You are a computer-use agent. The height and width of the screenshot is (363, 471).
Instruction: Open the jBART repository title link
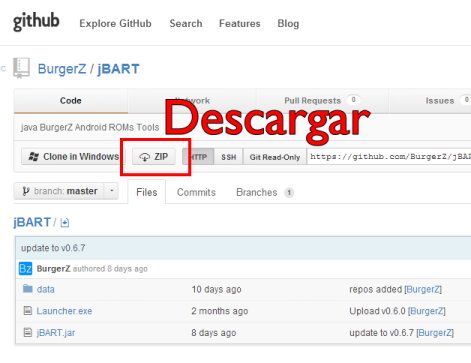118,69
